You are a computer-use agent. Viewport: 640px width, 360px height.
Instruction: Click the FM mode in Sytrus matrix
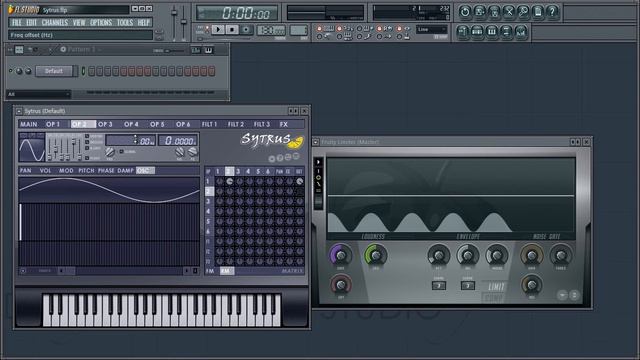pyautogui.click(x=210, y=271)
